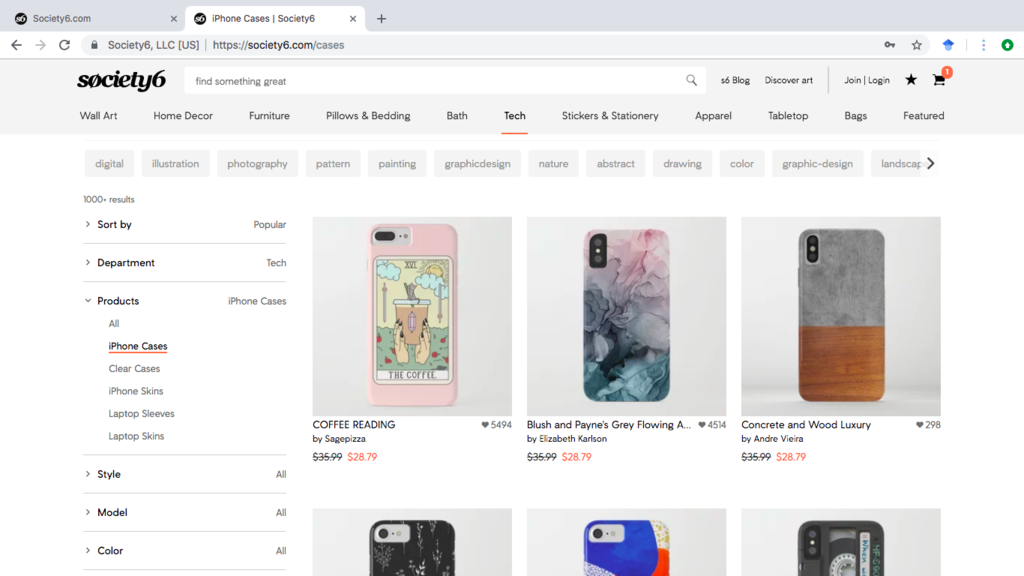Select the photography tag

(257, 164)
